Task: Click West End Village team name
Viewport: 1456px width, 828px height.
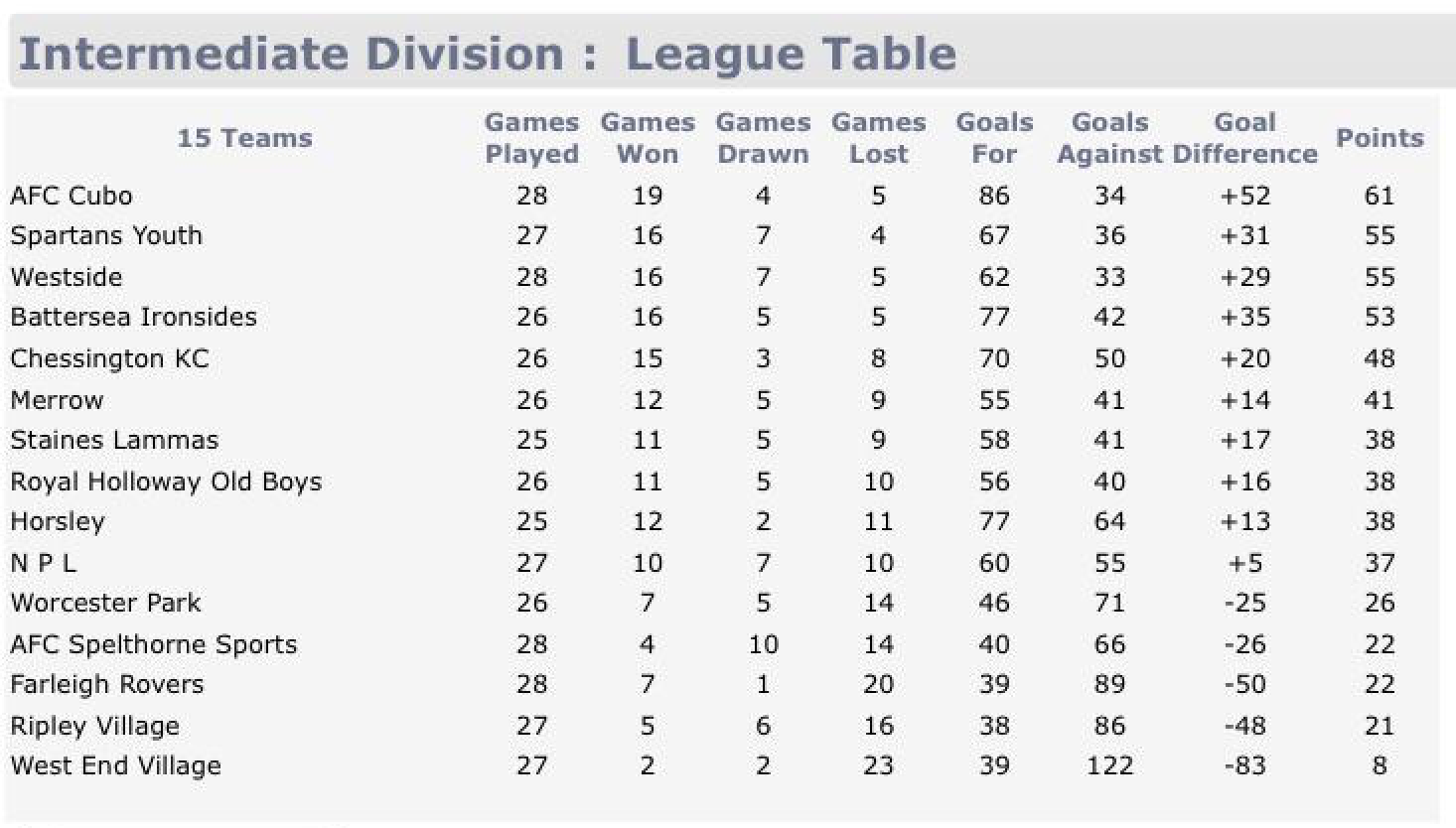Action: (116, 765)
